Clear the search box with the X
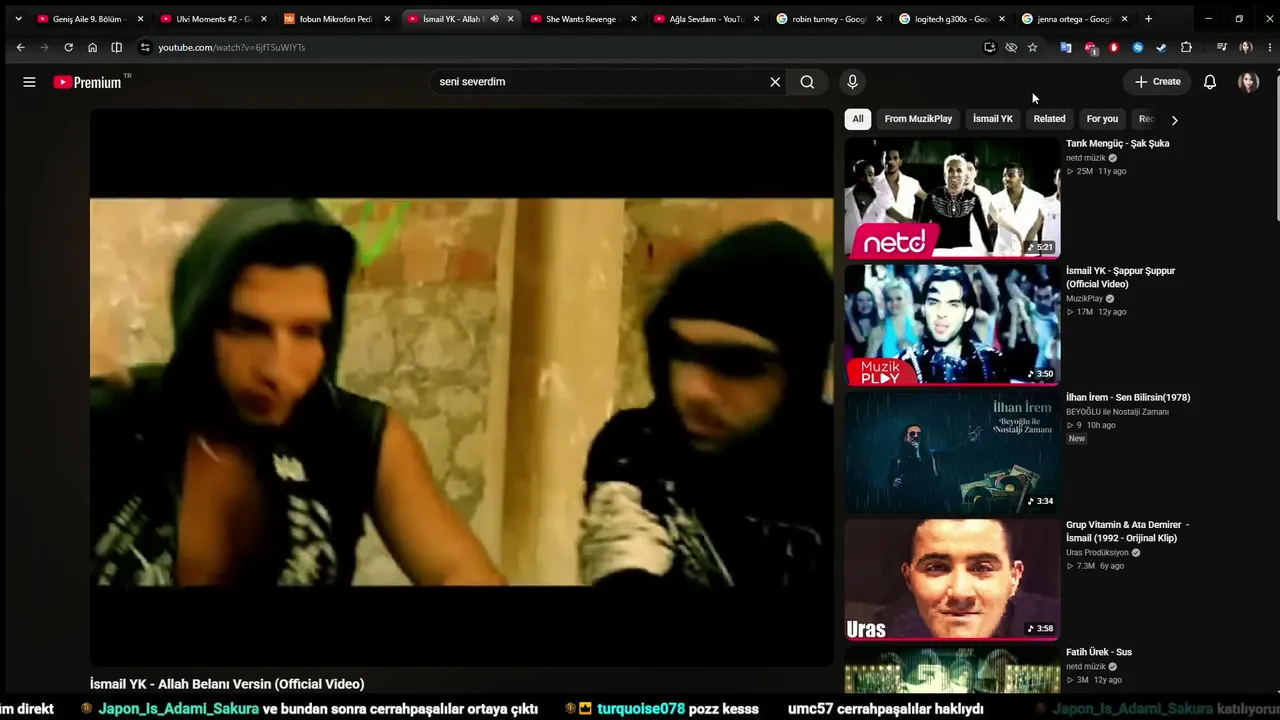 tap(775, 82)
